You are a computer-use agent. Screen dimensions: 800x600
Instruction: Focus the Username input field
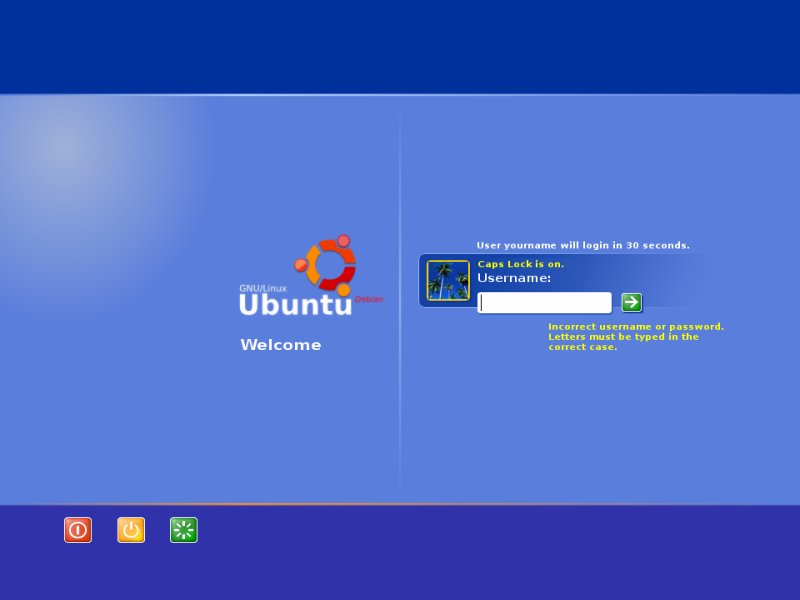coord(544,303)
